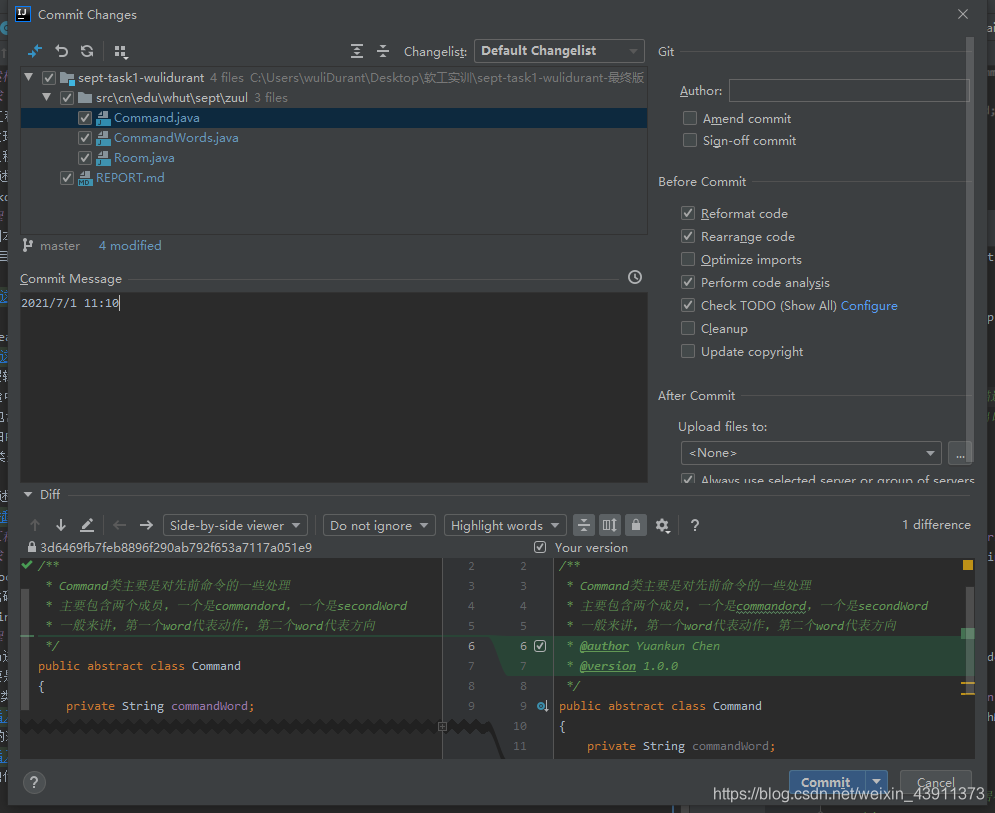Image resolution: width=995 pixels, height=813 pixels.
Task: Uncheck the Command.java checkbox
Action: coord(84,118)
